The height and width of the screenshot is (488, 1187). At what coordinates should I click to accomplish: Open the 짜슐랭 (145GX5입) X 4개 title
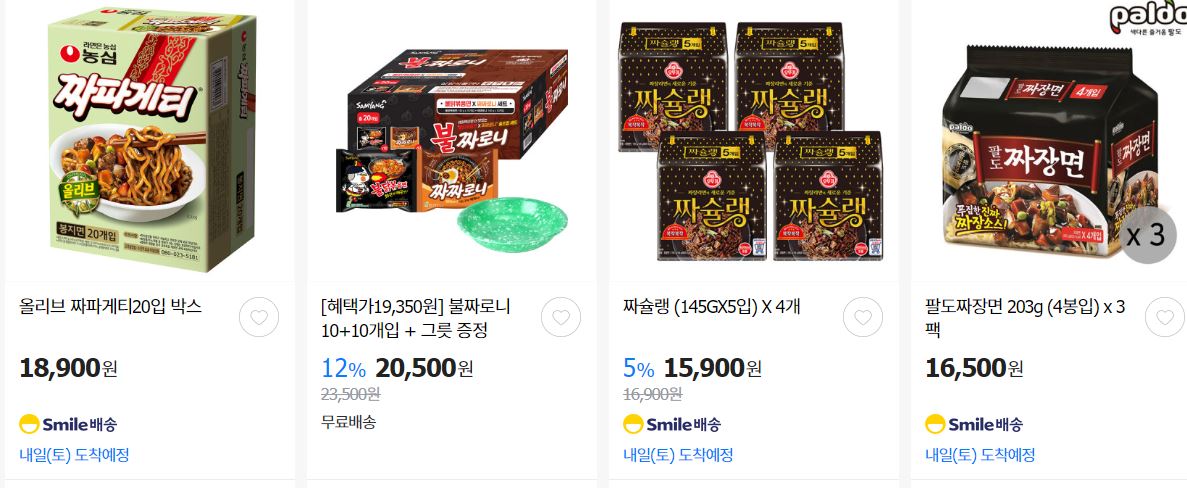click(712, 307)
